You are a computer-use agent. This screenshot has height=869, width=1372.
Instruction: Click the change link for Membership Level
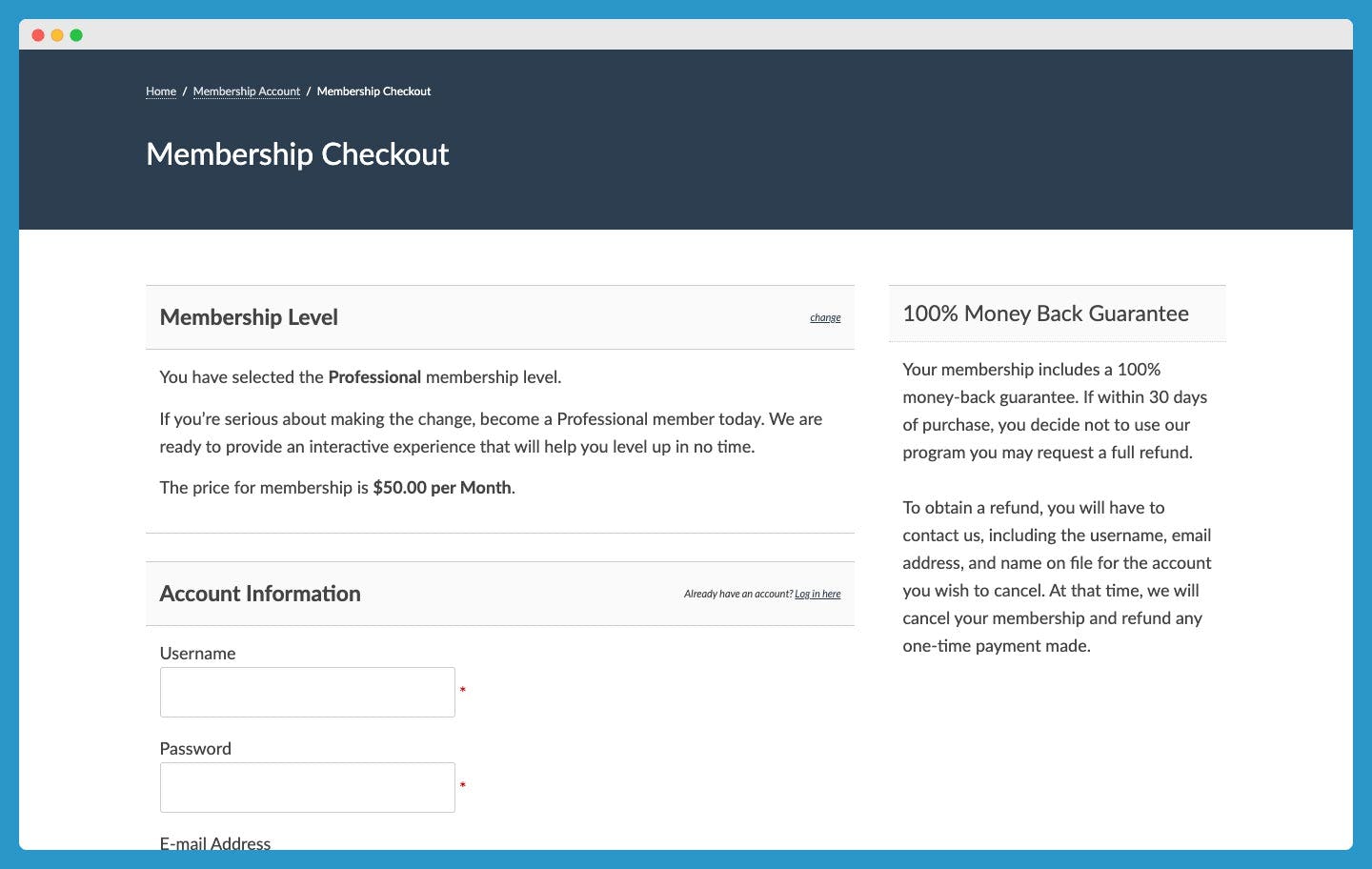tap(824, 316)
